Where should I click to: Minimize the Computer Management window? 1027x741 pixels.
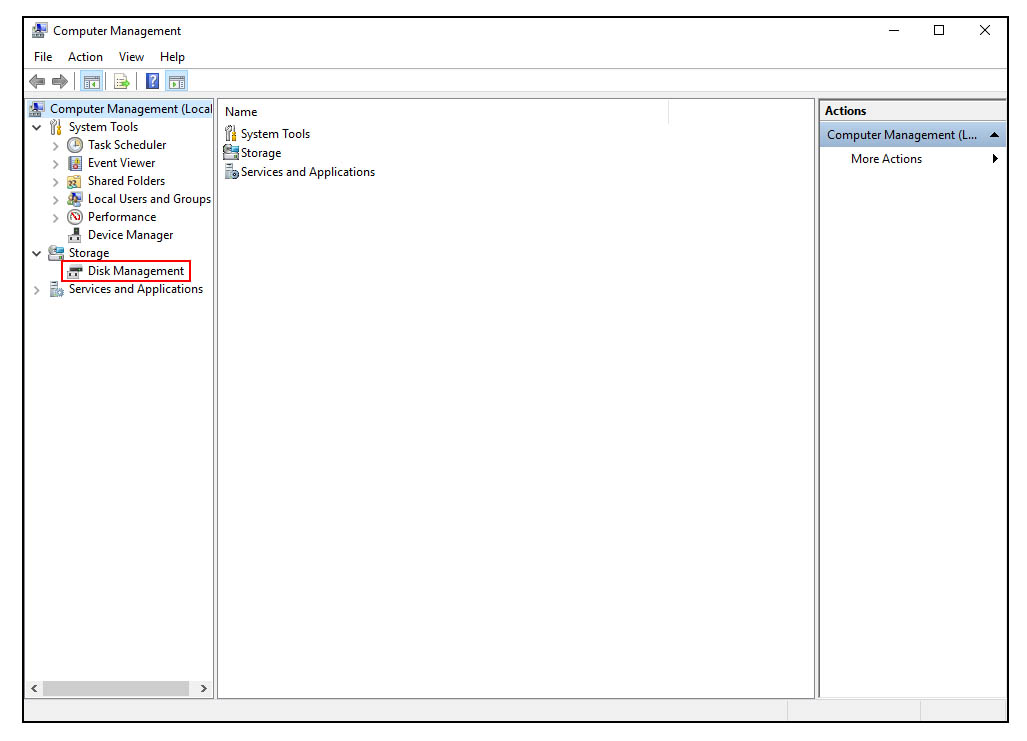(x=893, y=30)
